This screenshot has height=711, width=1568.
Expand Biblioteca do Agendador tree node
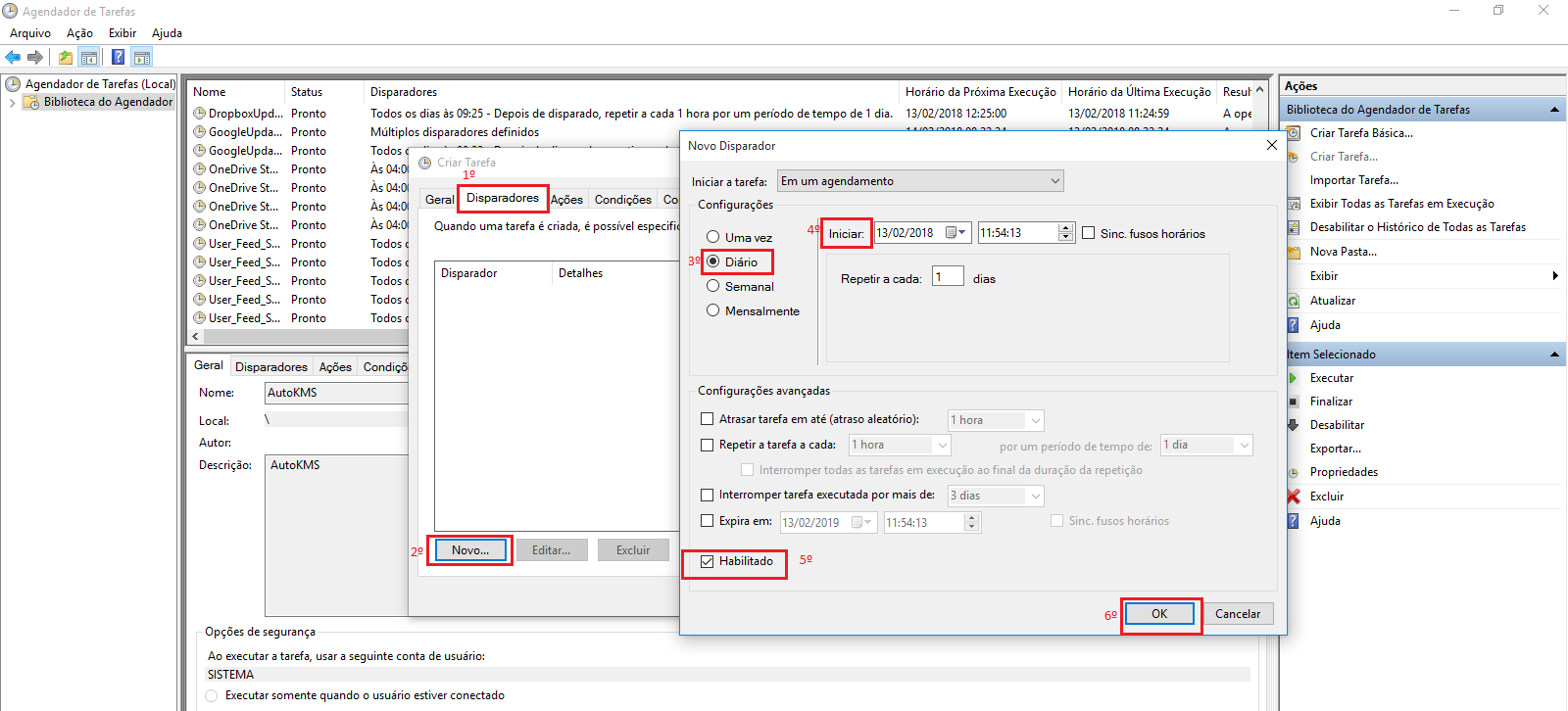(x=12, y=103)
